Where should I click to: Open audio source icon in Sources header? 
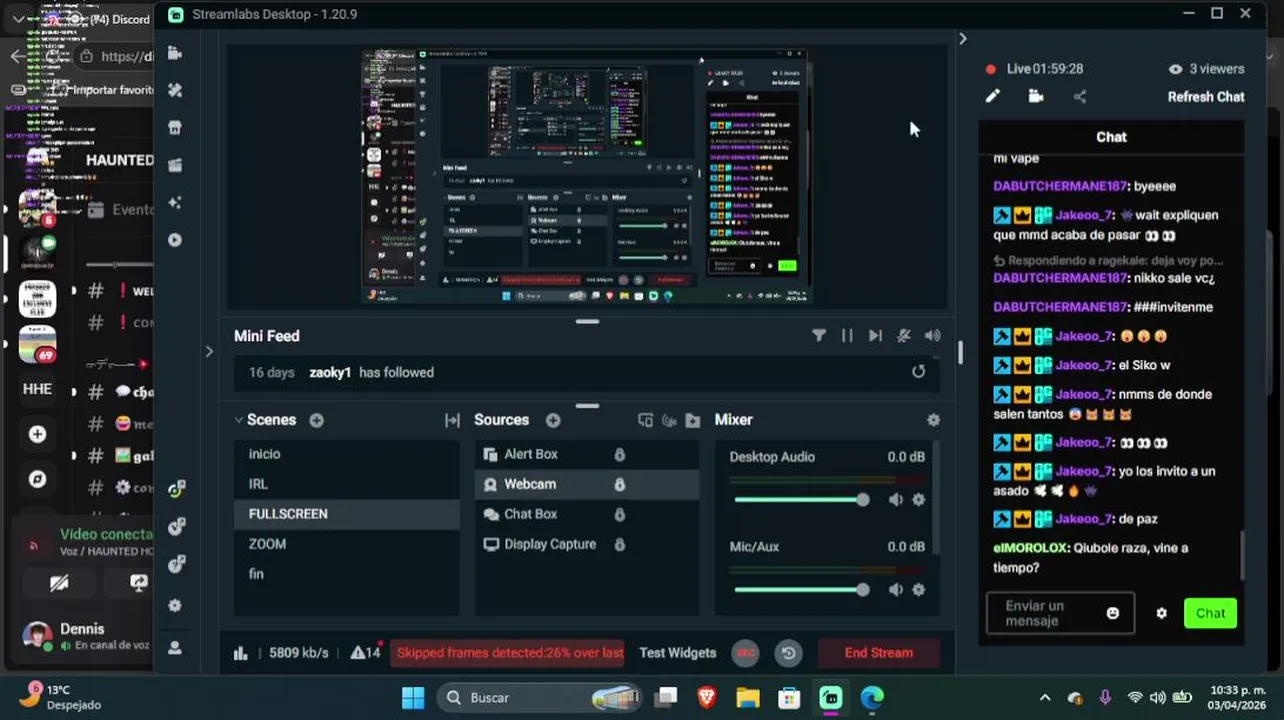[669, 420]
